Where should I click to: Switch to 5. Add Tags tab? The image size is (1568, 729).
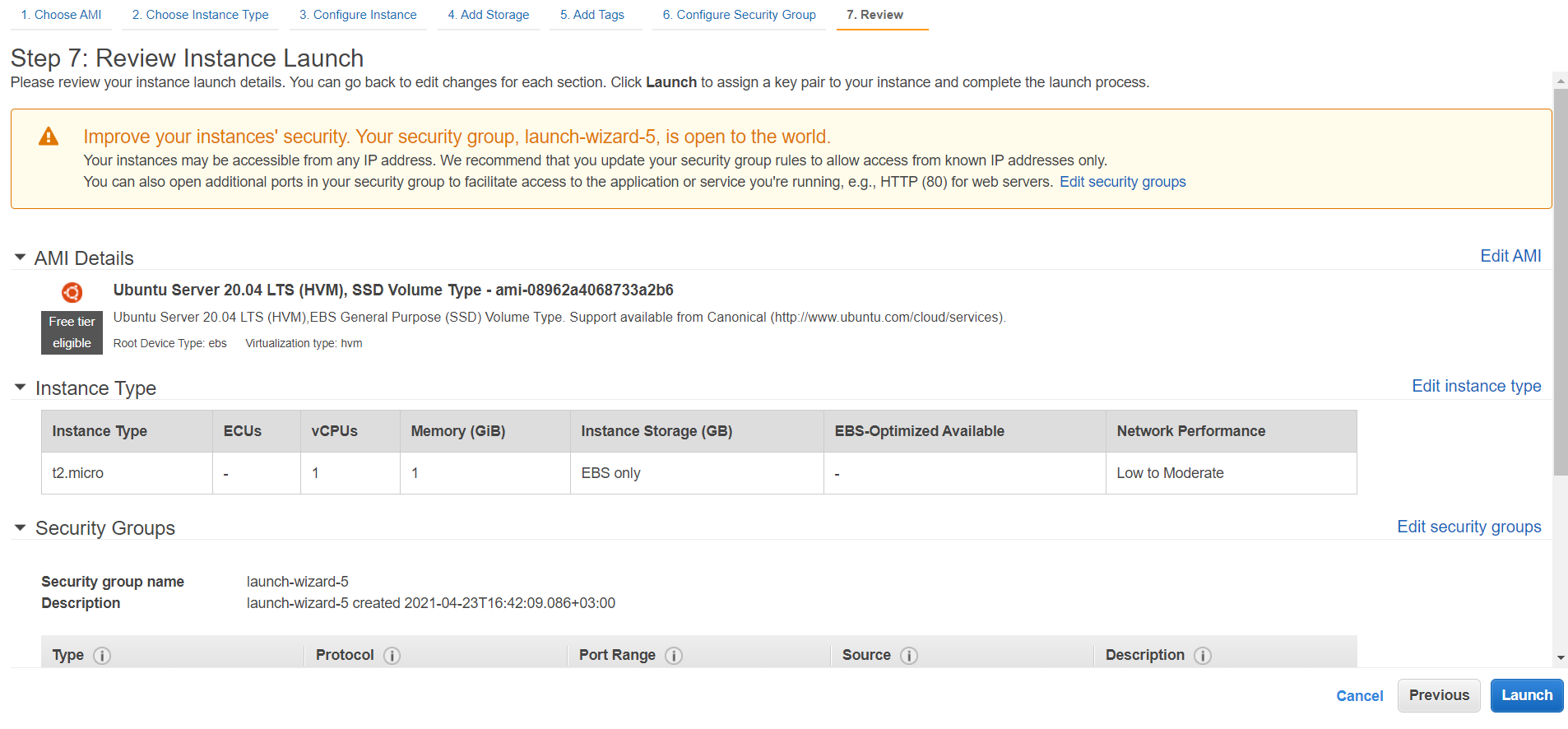[592, 15]
